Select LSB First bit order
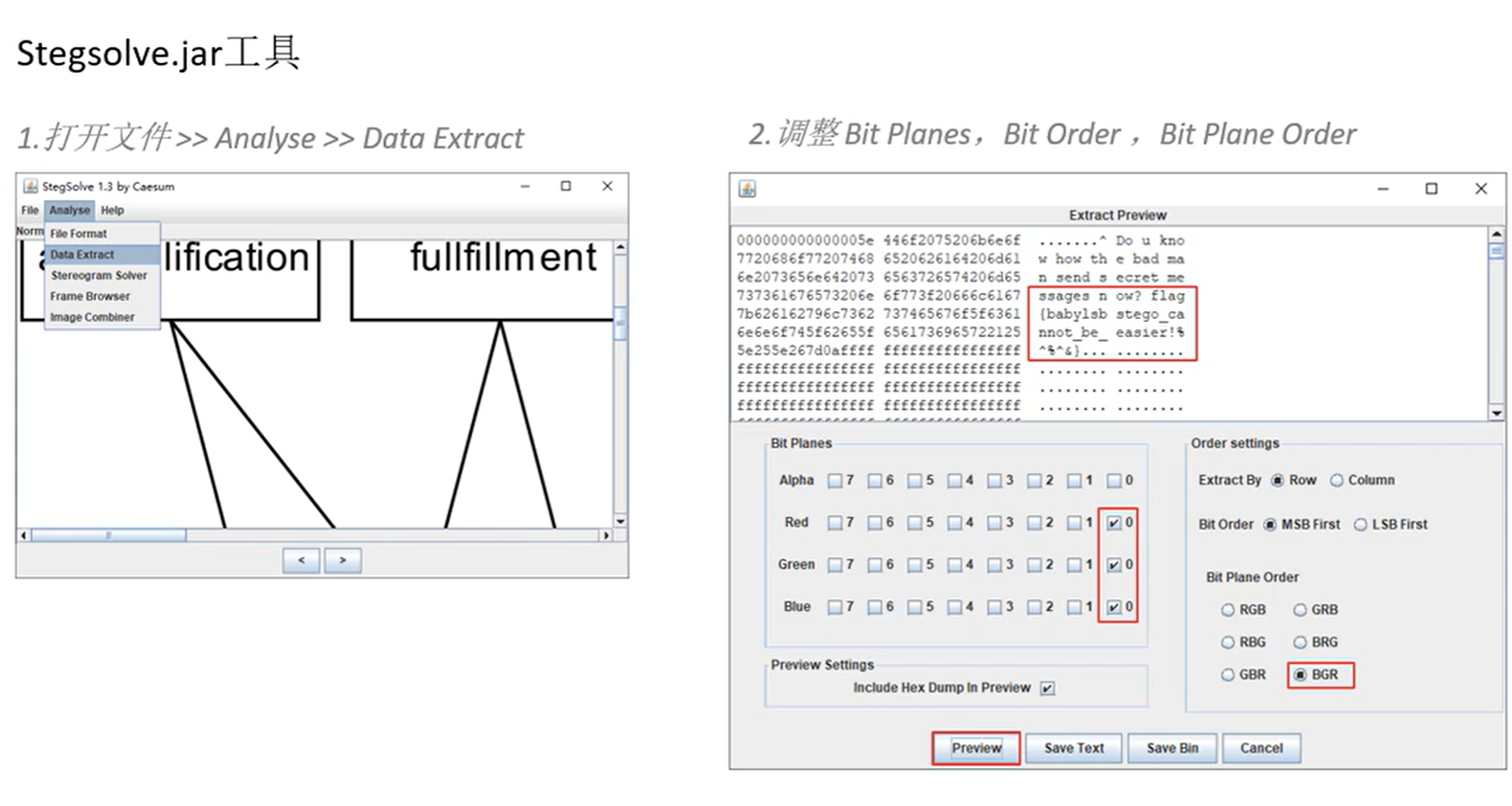Viewport: 1512px width, 806px height. click(x=1360, y=525)
